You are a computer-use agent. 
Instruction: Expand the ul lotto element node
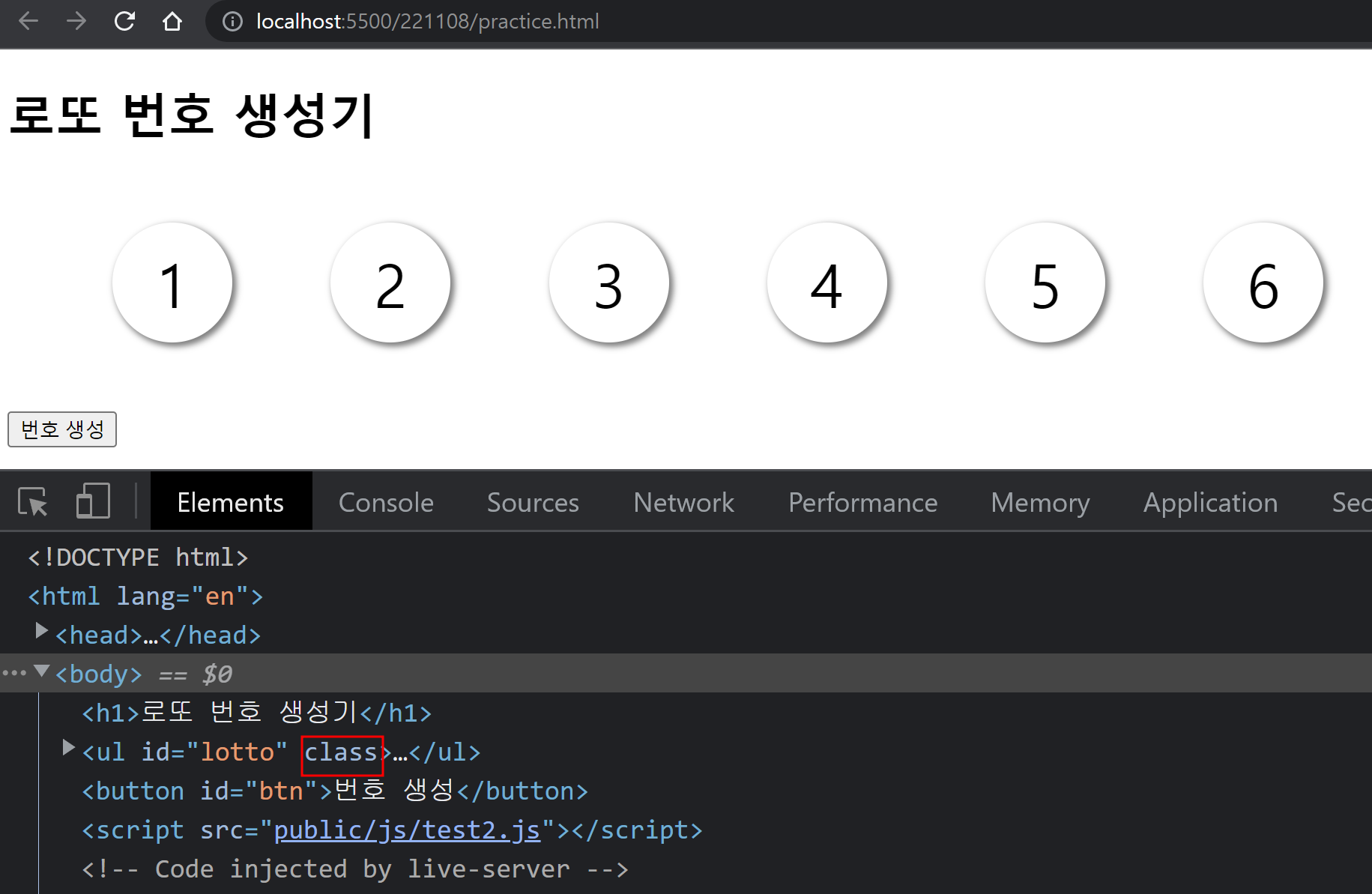(69, 747)
